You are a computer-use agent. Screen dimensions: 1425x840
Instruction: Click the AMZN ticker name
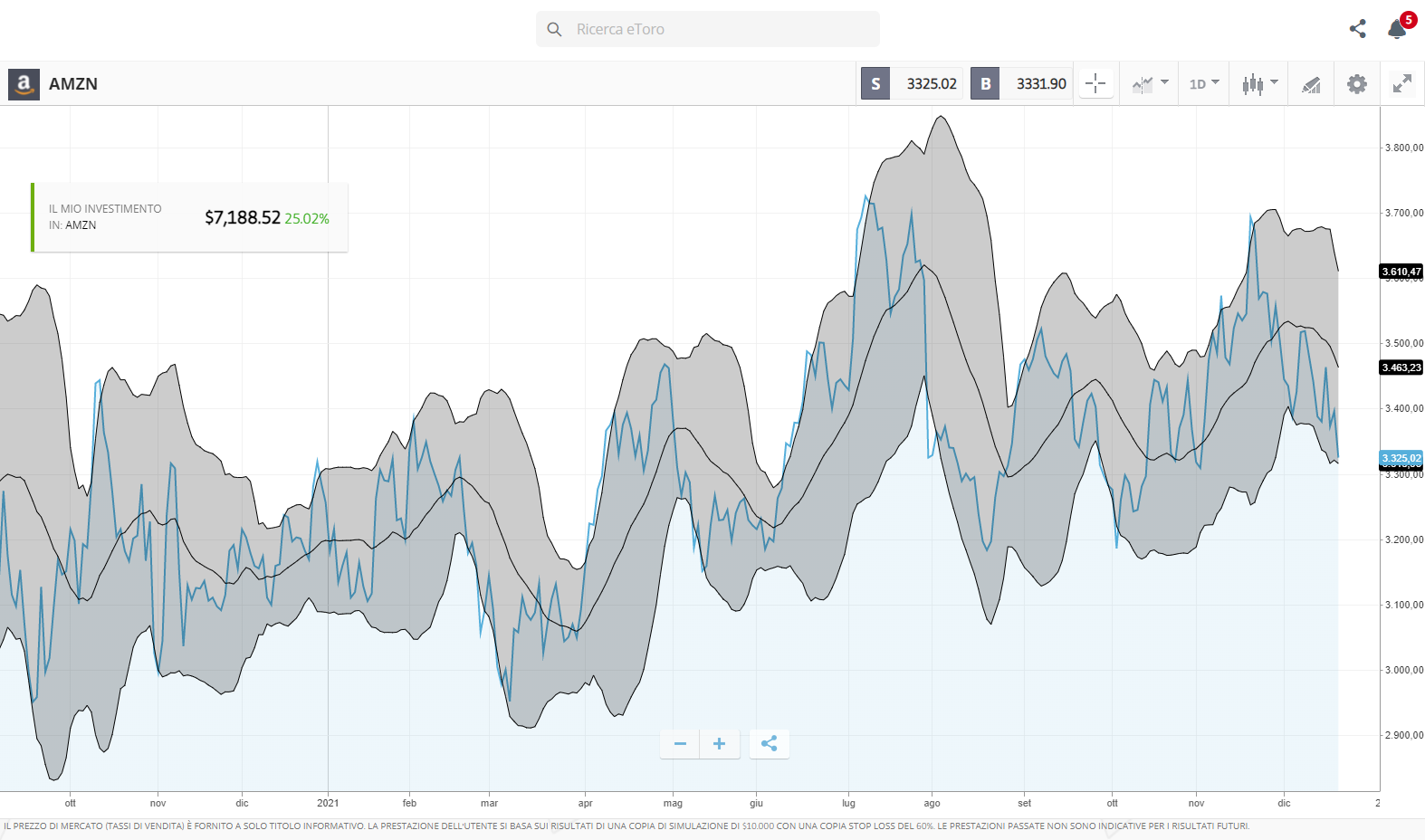point(73,84)
